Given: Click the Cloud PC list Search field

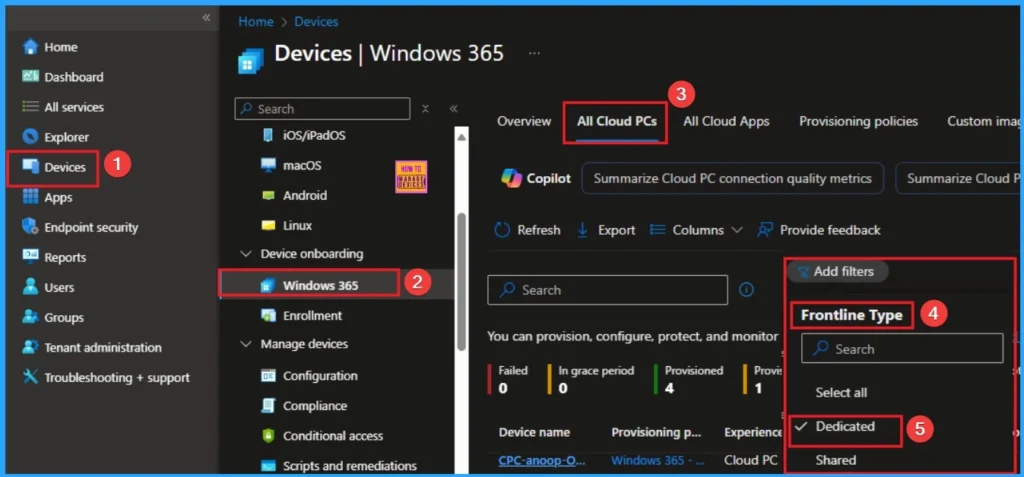Looking at the screenshot, I should [607, 289].
